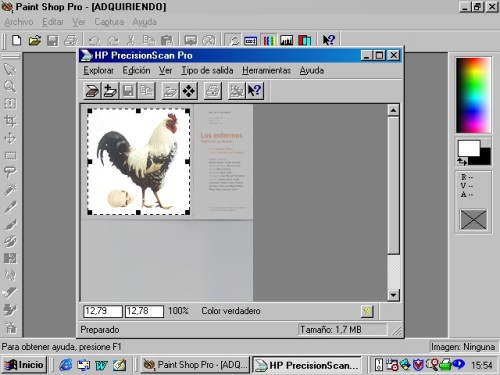Select the Zoom magnifier tool
This screenshot has width=500, height=375.
pos(10,87)
